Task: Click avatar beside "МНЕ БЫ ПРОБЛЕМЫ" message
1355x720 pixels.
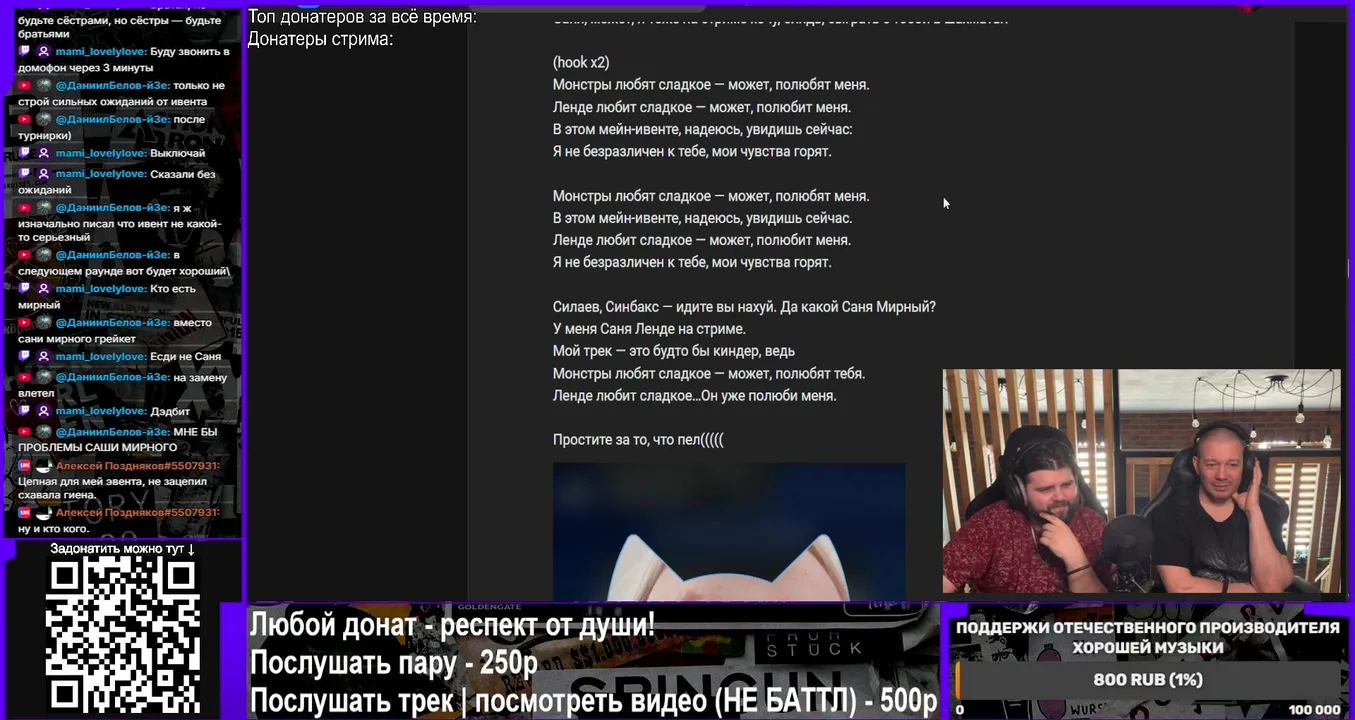Action: tap(44, 431)
